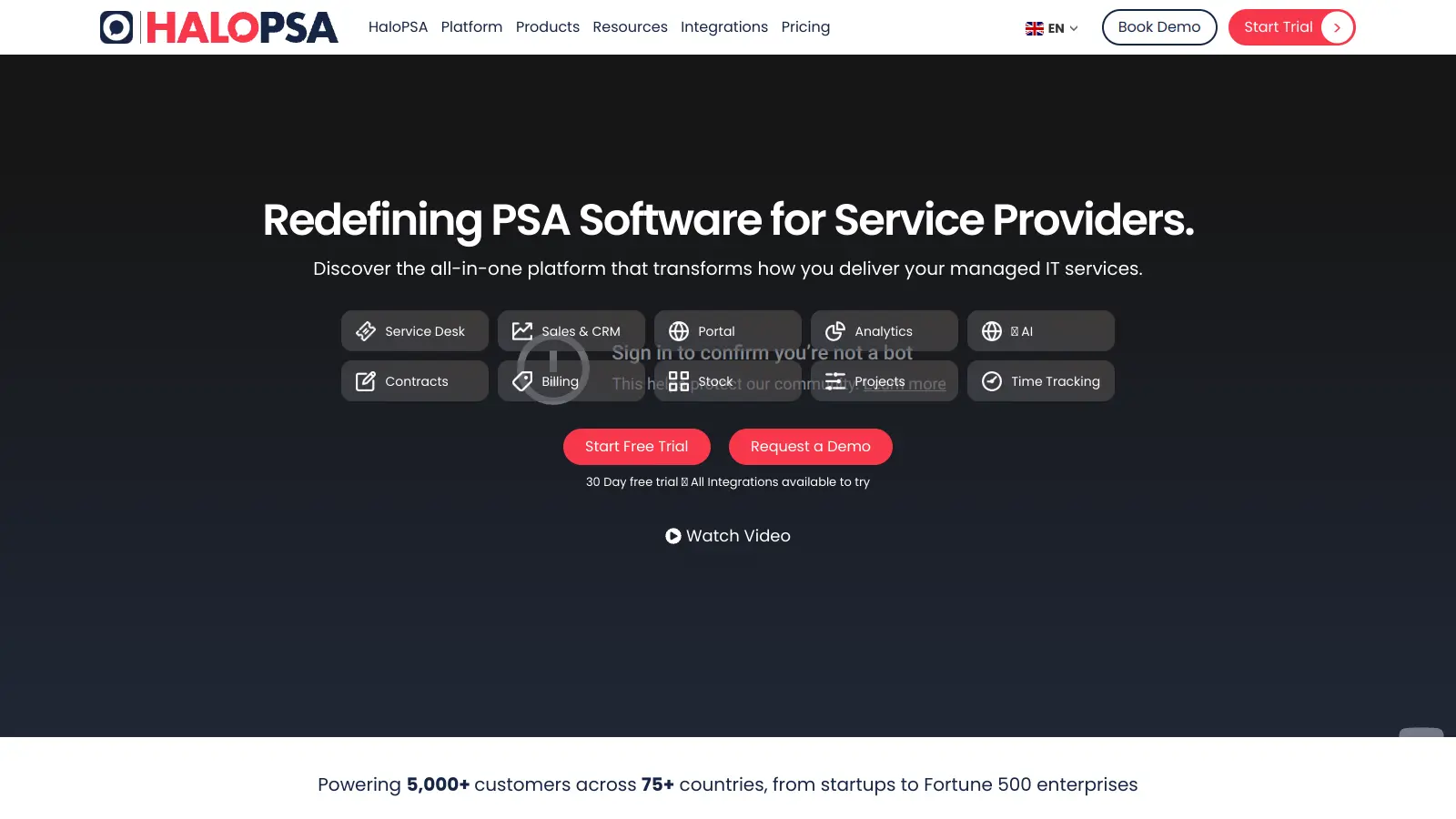Viewport: 1456px width, 819px height.
Task: Select the Service Desk feature icon
Action: tap(366, 330)
